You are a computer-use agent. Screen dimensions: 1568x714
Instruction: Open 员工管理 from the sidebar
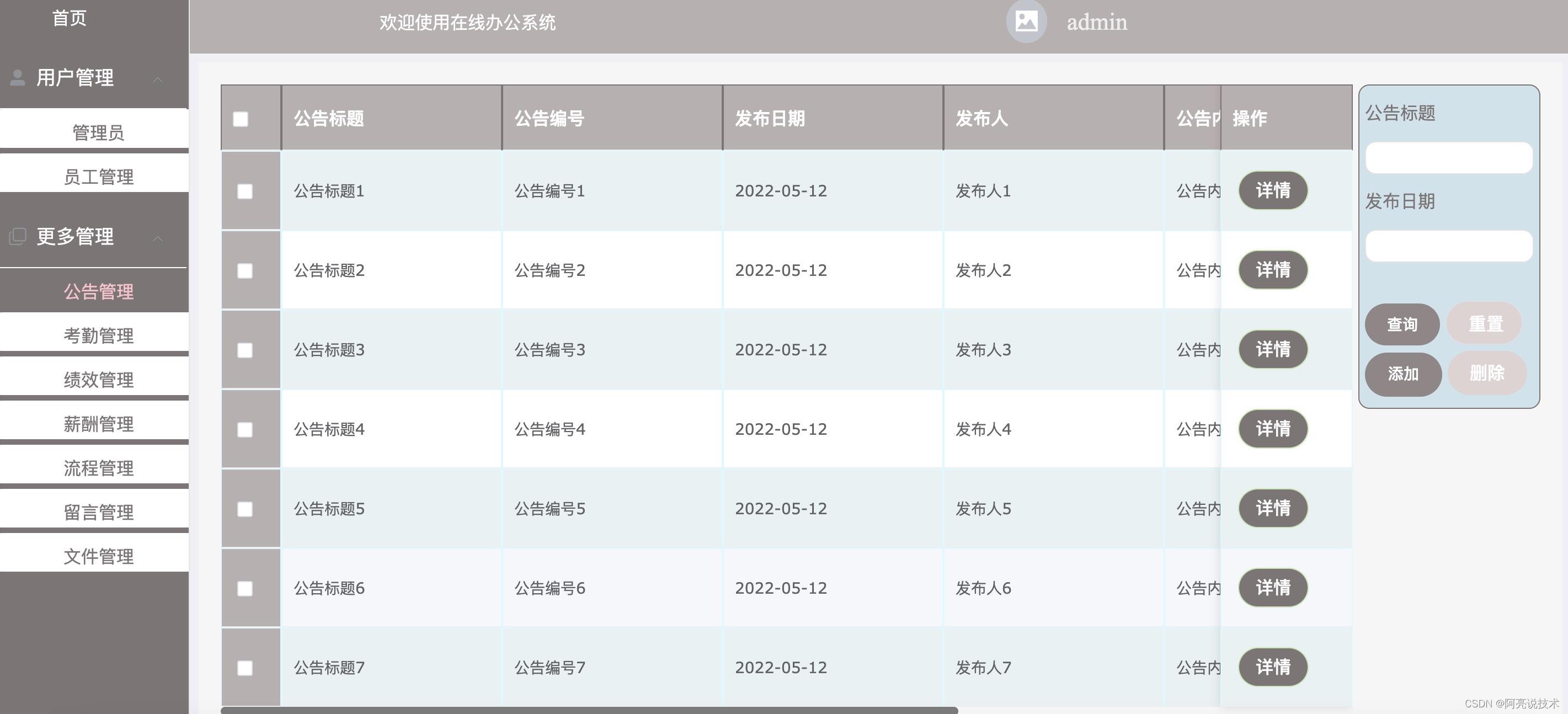[x=98, y=177]
